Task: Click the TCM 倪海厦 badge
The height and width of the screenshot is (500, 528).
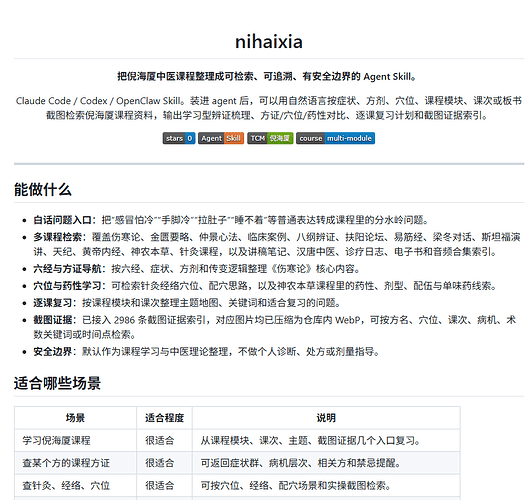Action: [x=270, y=138]
